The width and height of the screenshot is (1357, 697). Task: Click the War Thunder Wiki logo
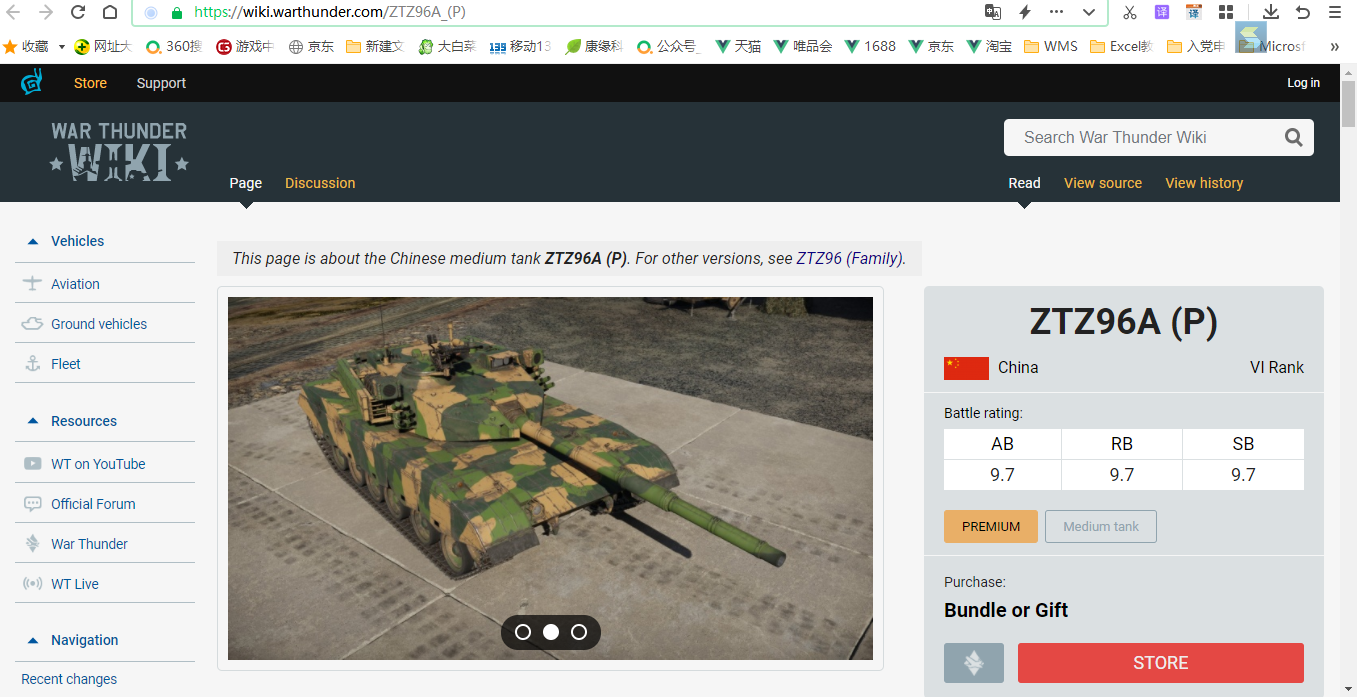[x=119, y=151]
